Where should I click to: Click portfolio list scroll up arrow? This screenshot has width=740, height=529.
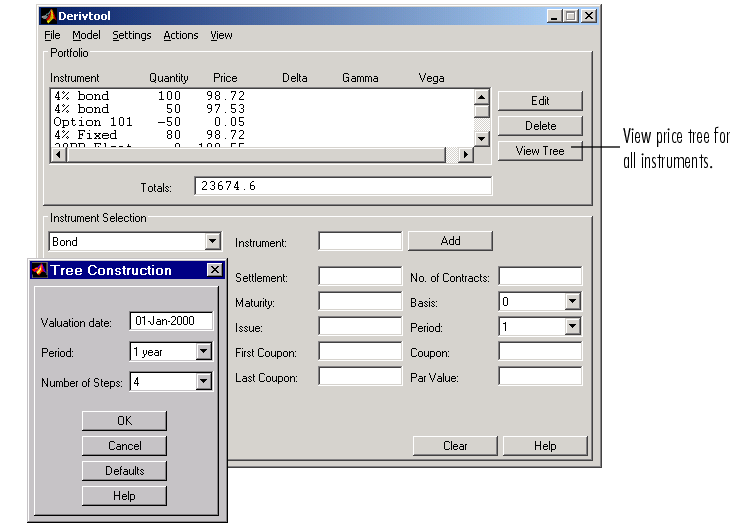point(481,97)
